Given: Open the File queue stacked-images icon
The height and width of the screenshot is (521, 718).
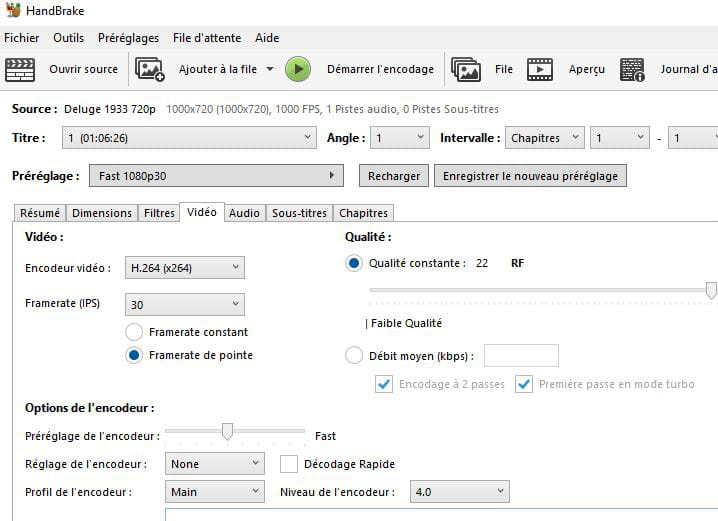Looking at the screenshot, I should click(466, 70).
